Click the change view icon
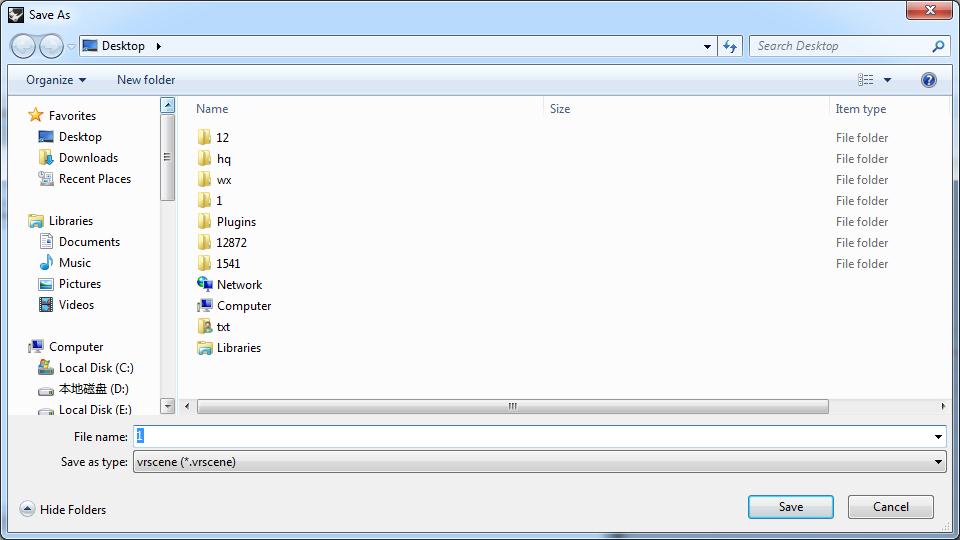The image size is (960, 540). 865,80
